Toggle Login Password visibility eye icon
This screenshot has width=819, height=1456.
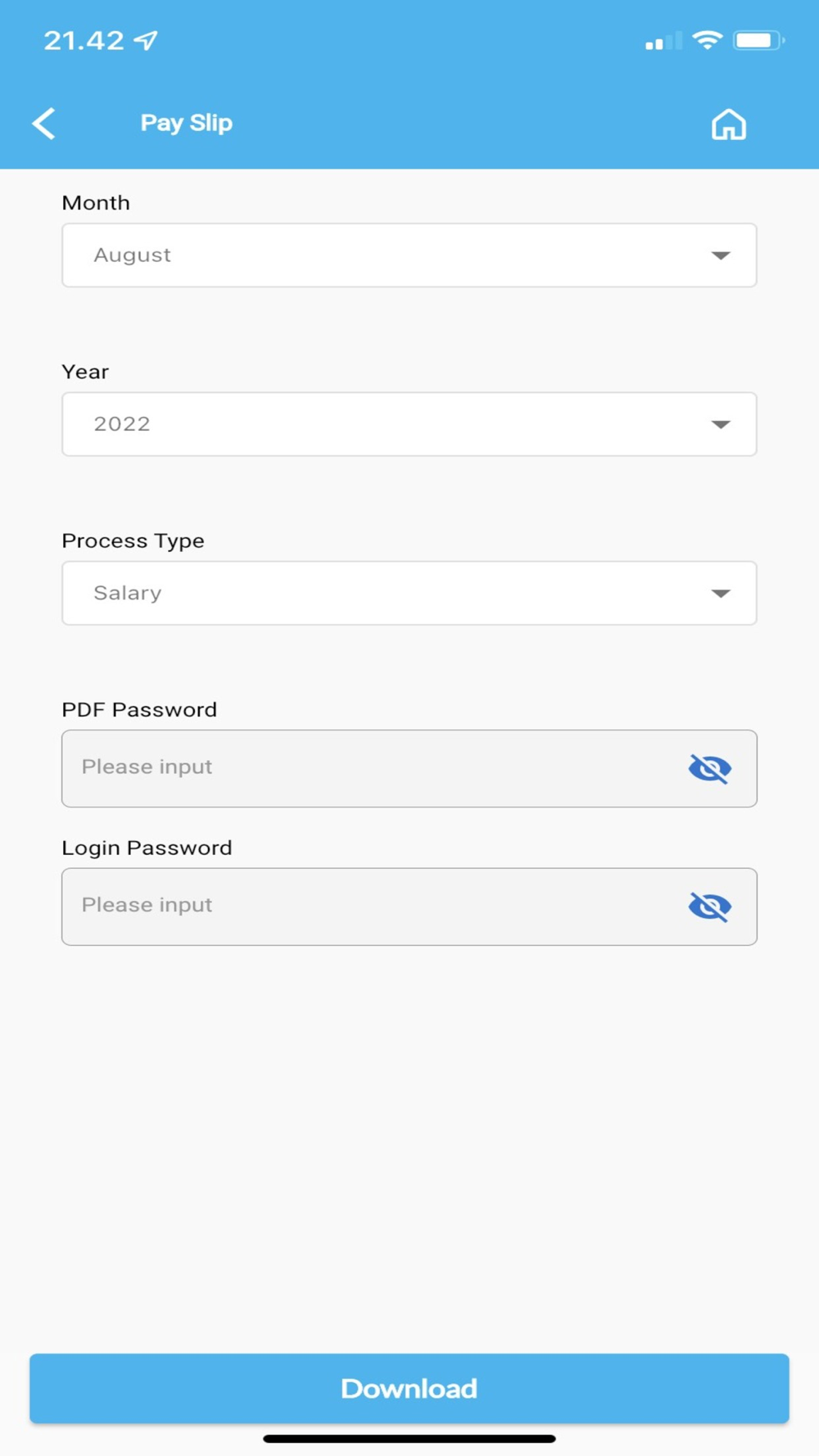pyautogui.click(x=709, y=907)
